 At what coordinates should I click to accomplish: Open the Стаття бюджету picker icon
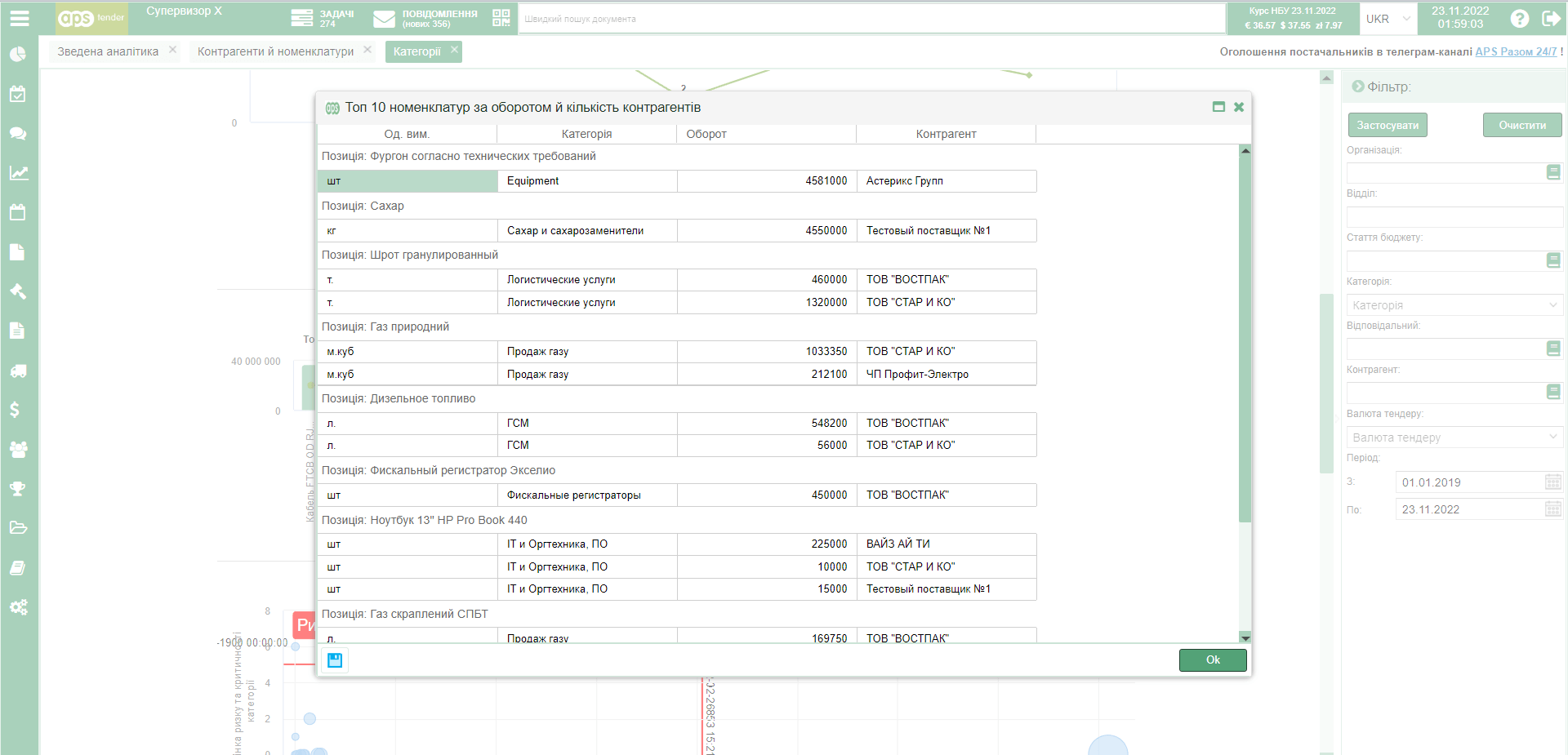pyautogui.click(x=1553, y=260)
